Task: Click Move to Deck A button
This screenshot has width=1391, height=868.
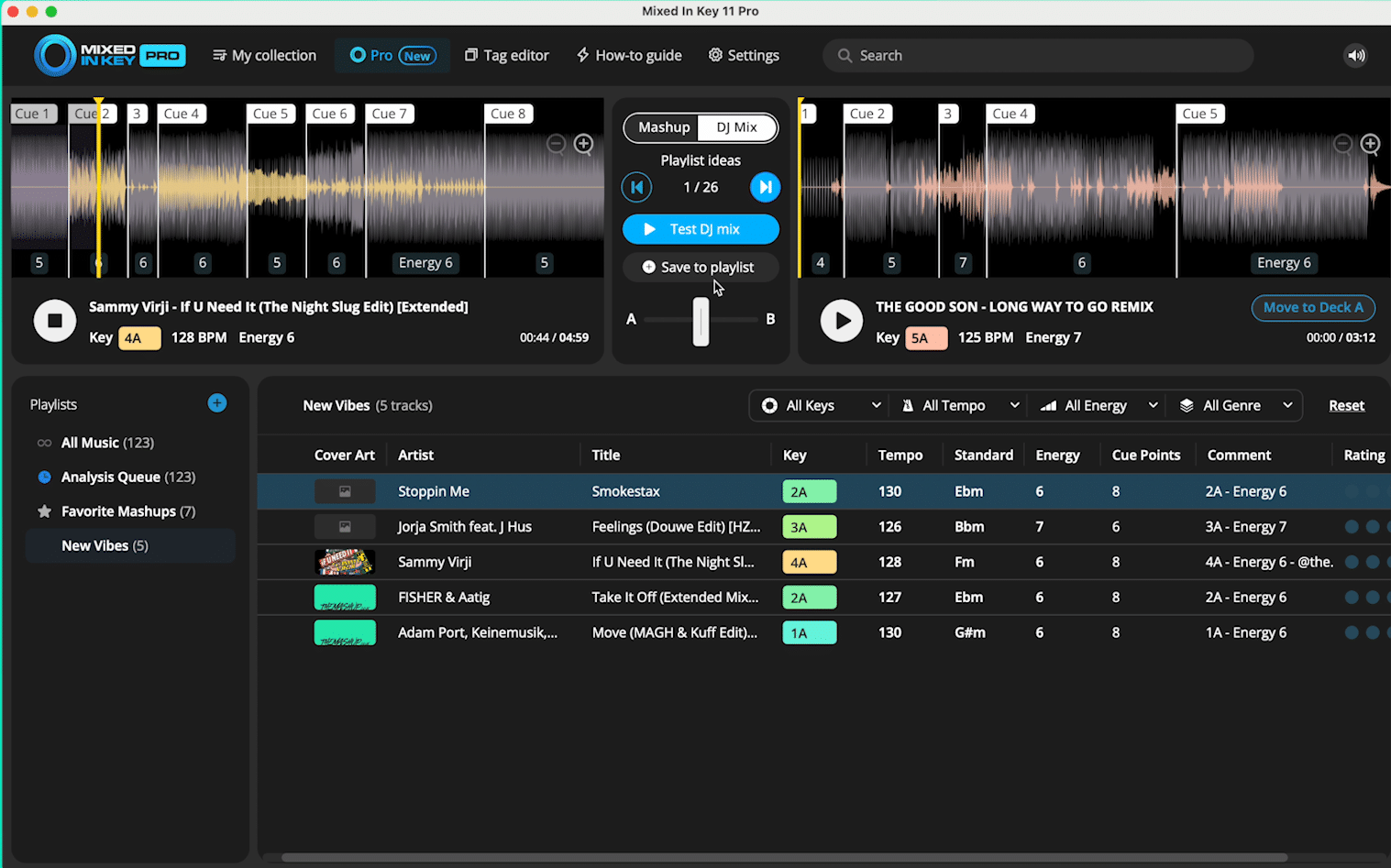Action: (1313, 308)
